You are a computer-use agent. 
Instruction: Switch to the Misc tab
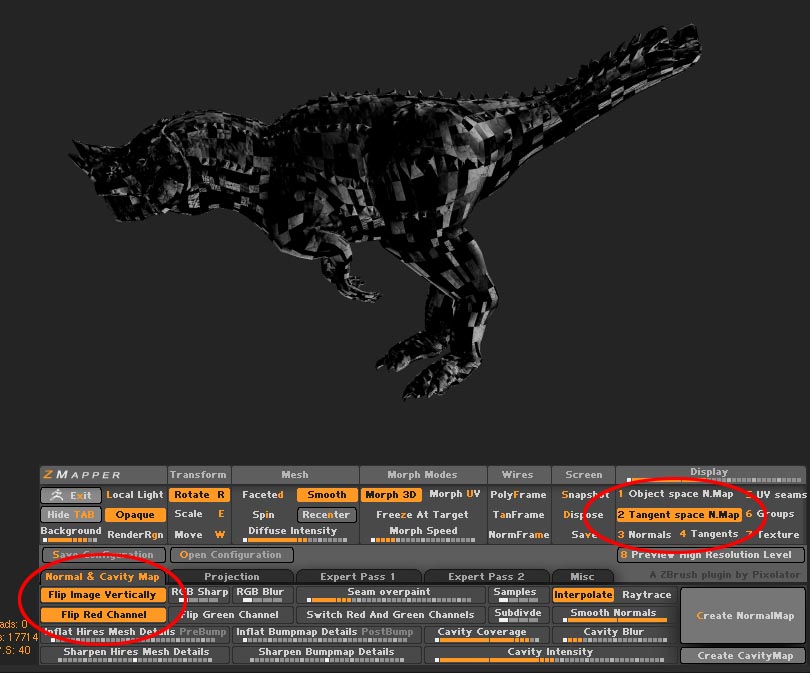pos(582,576)
